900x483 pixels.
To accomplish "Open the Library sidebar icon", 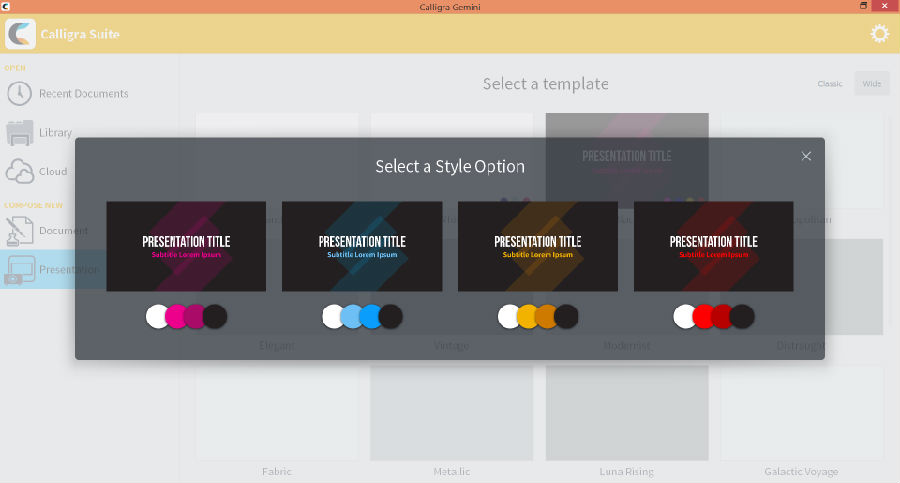I will [20, 133].
